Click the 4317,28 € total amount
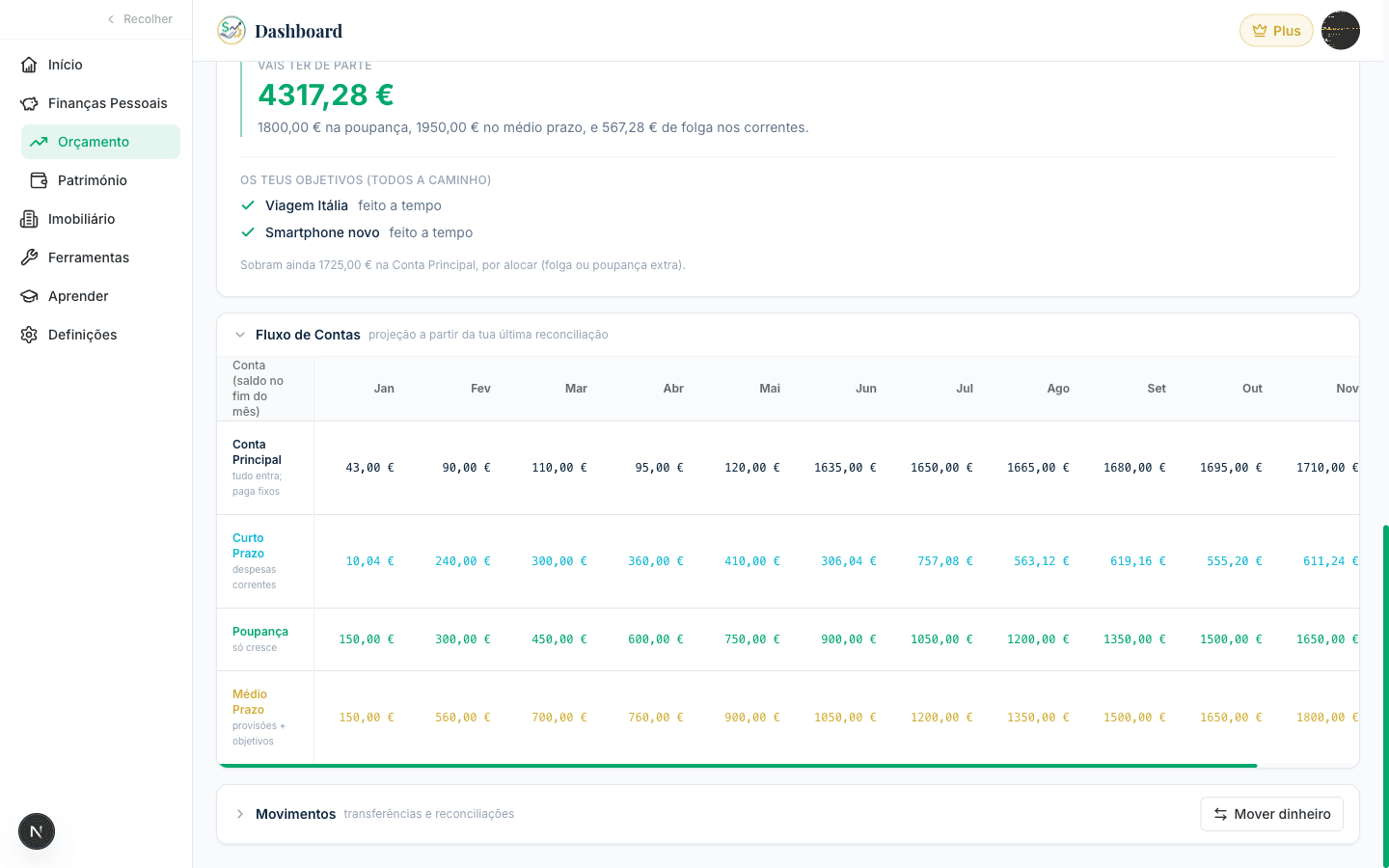Image resolution: width=1389 pixels, height=868 pixels. (x=326, y=95)
